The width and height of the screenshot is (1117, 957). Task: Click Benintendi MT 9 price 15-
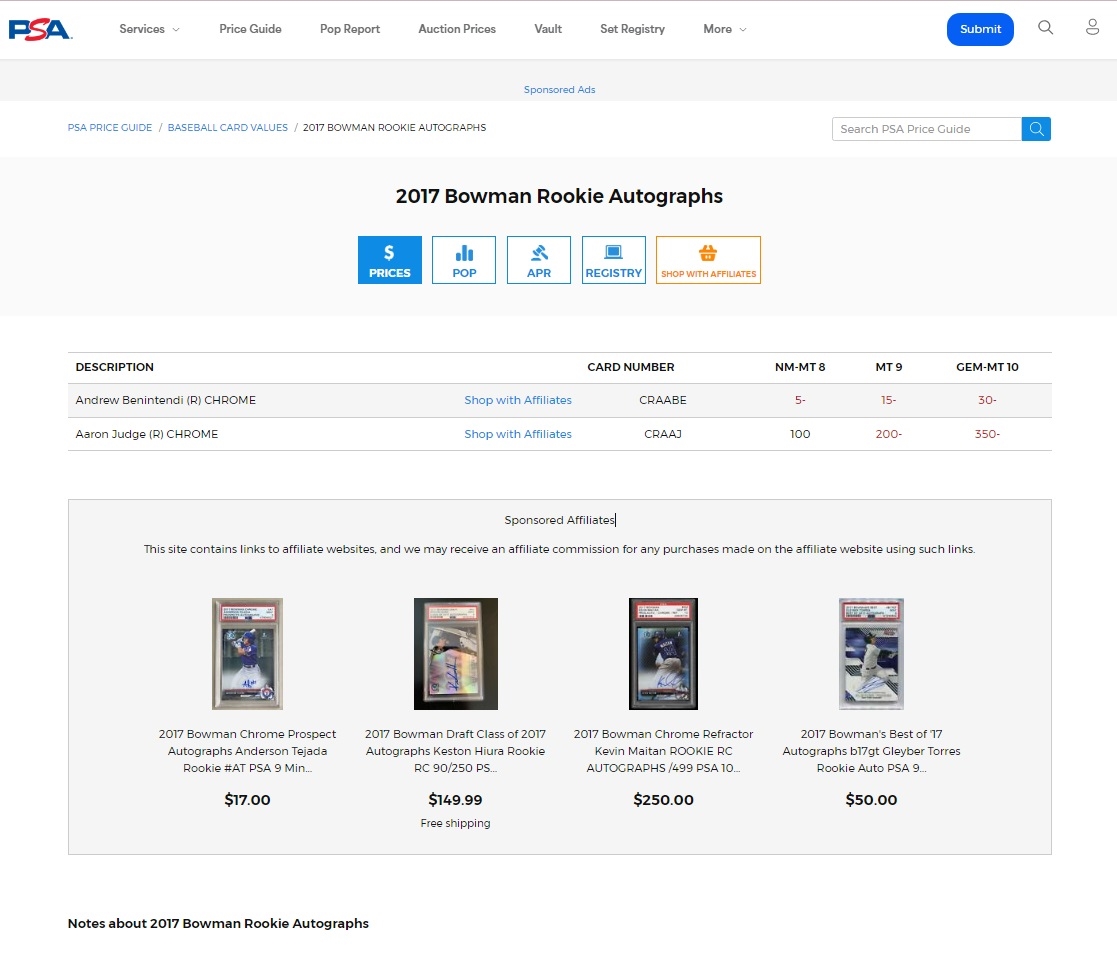pyautogui.click(x=888, y=400)
